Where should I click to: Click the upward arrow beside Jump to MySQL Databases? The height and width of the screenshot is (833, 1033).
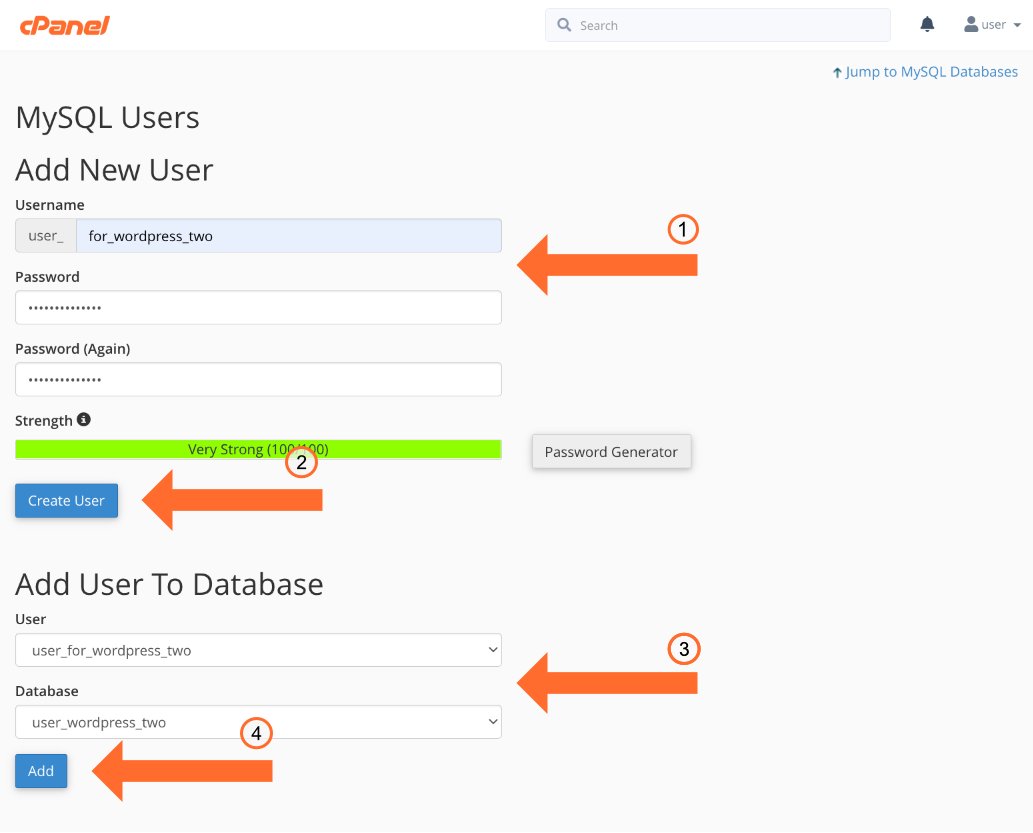[838, 71]
